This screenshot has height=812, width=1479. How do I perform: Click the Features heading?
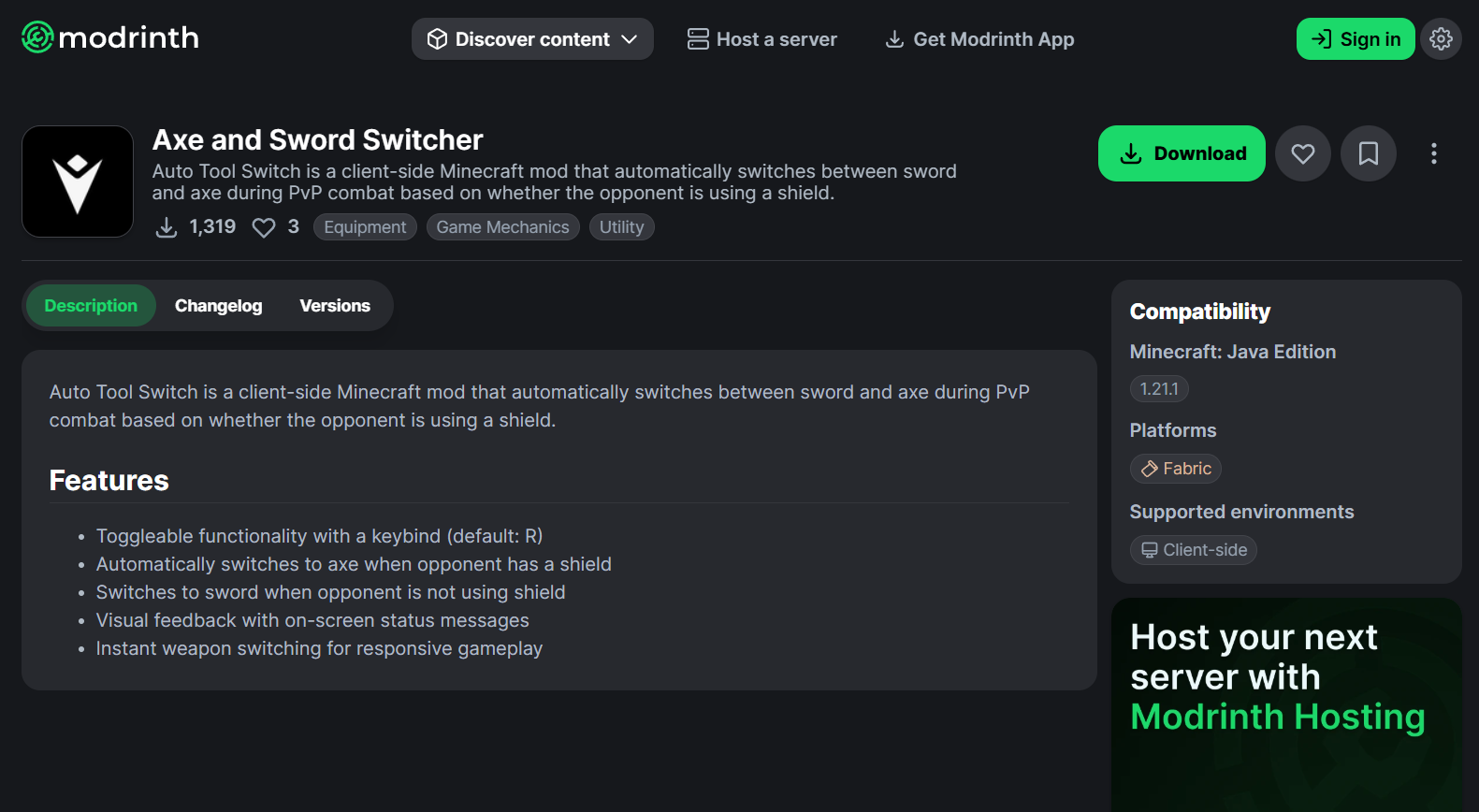[109, 480]
